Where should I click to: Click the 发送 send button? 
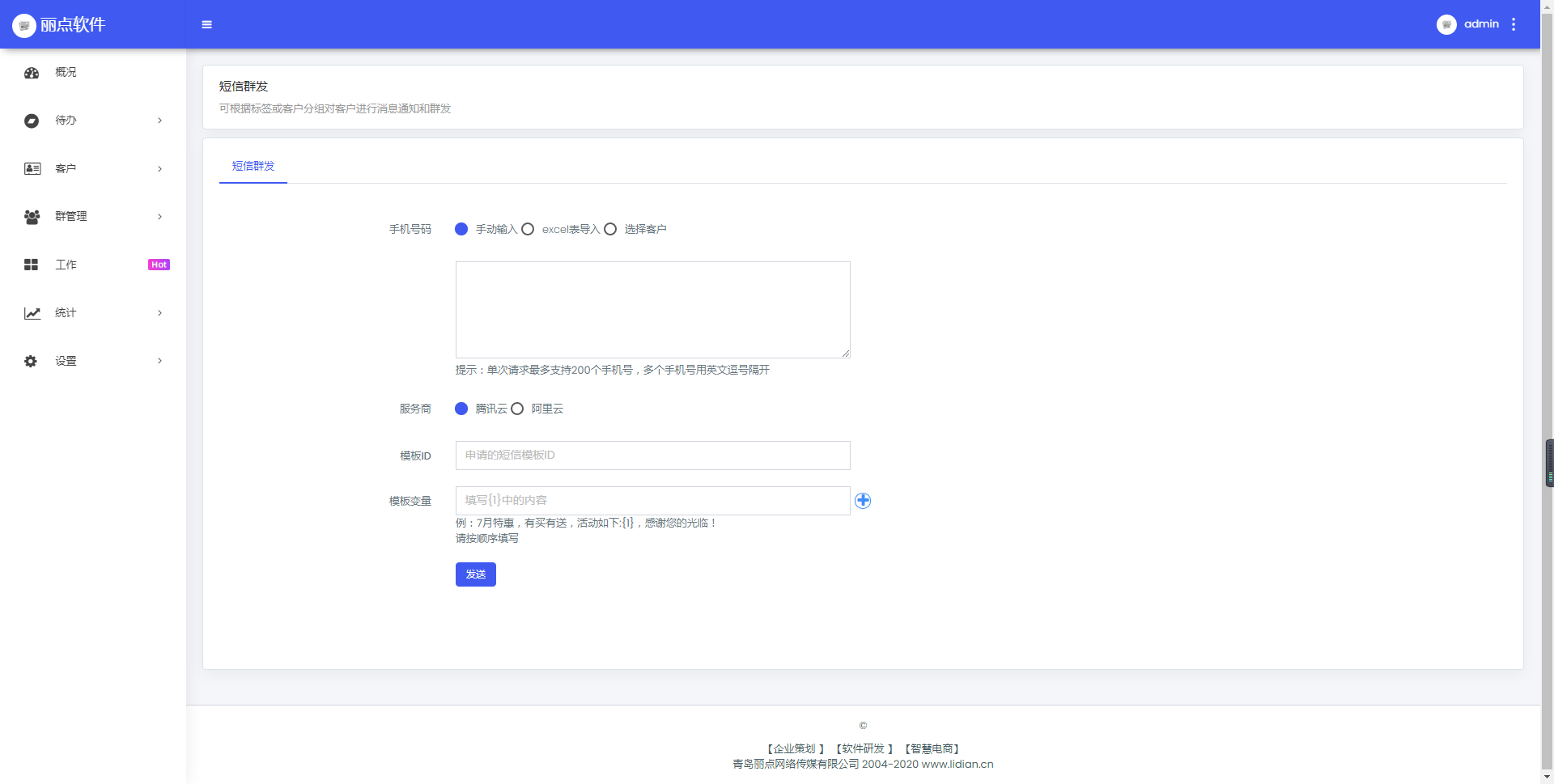pos(476,574)
